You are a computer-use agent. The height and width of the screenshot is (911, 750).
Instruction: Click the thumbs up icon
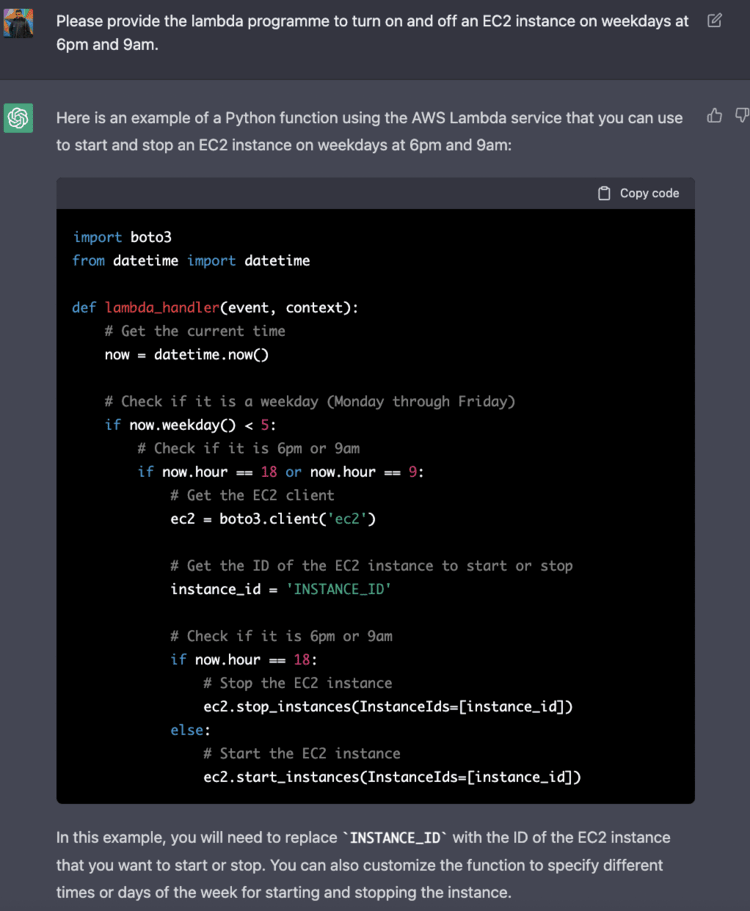tap(715, 116)
